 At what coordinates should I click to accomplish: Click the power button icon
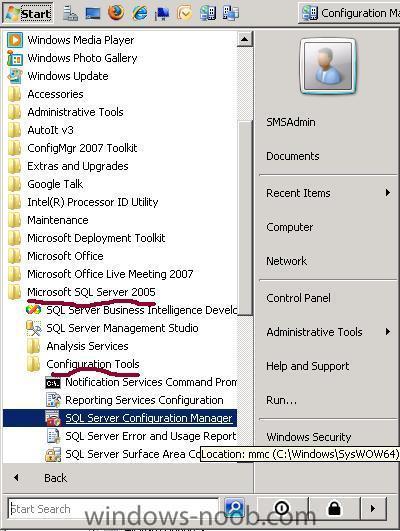[x=282, y=508]
